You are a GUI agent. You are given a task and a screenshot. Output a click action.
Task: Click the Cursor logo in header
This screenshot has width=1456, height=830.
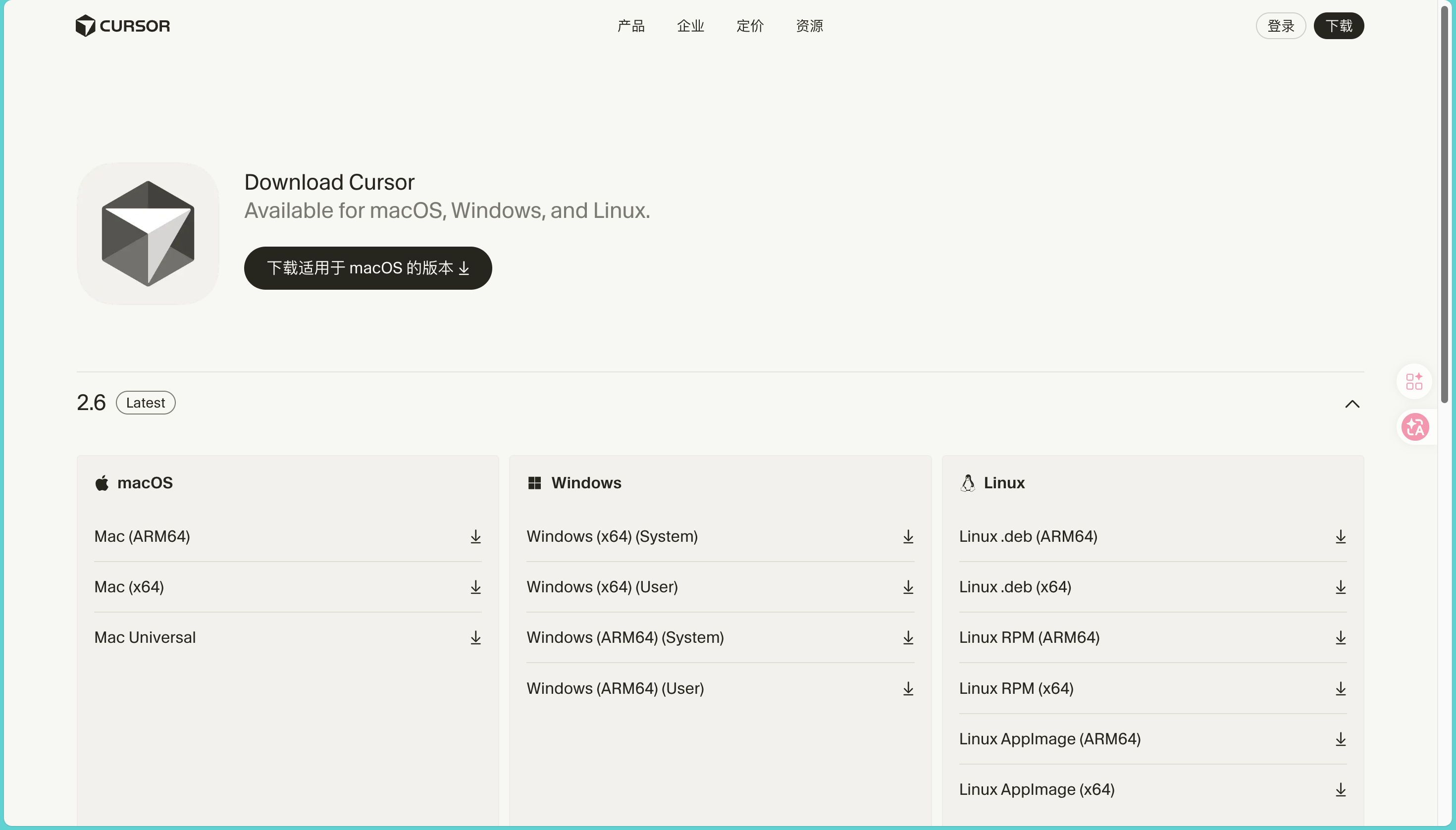[x=122, y=26]
